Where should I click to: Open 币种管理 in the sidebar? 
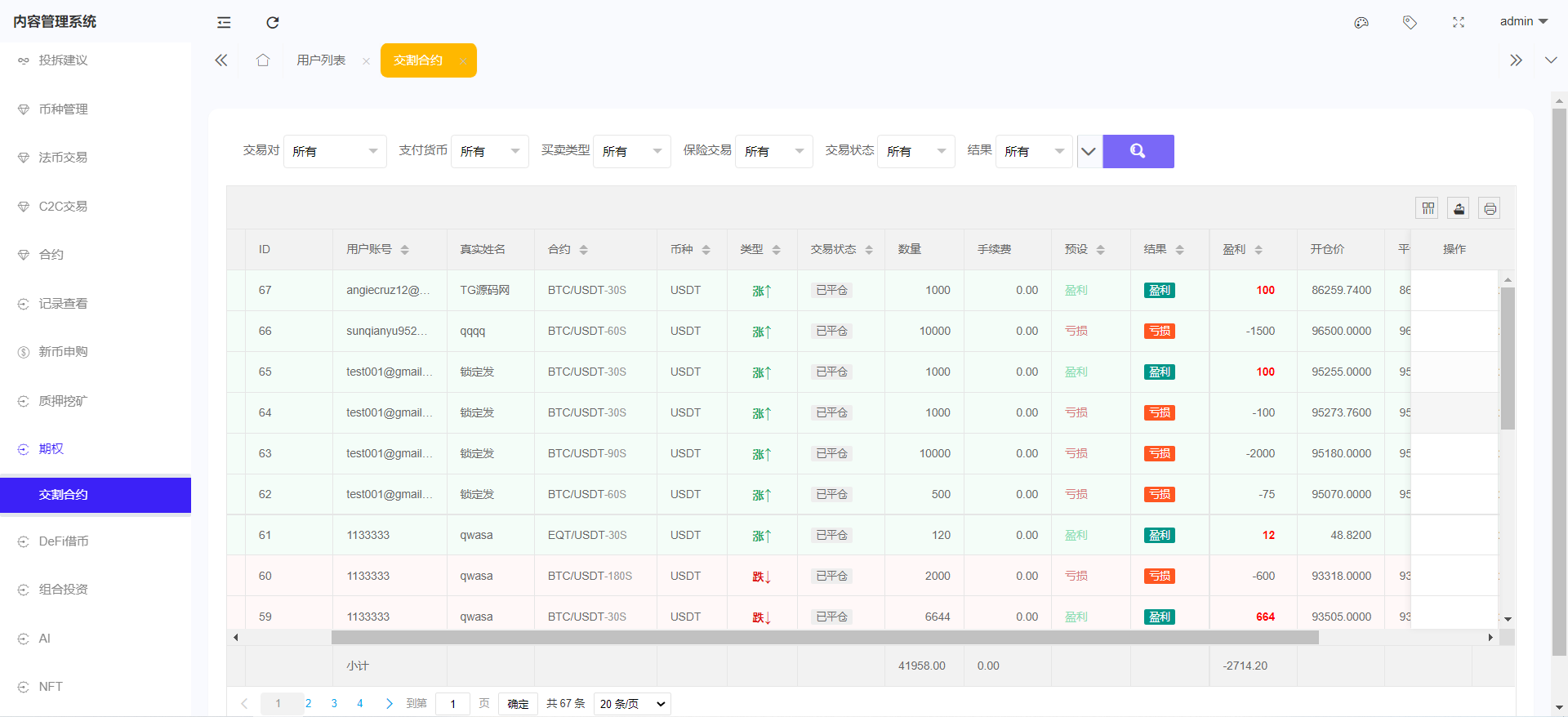click(x=63, y=109)
